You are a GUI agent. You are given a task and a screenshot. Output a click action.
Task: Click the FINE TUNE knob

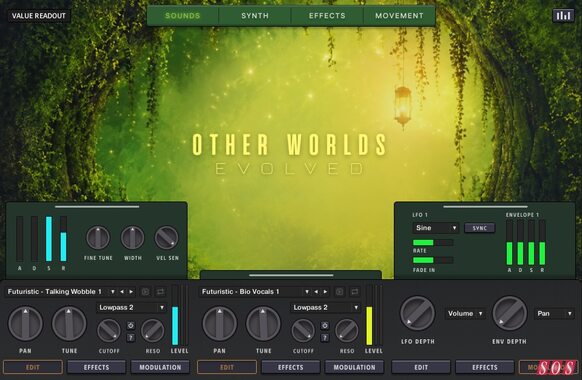[x=98, y=238]
